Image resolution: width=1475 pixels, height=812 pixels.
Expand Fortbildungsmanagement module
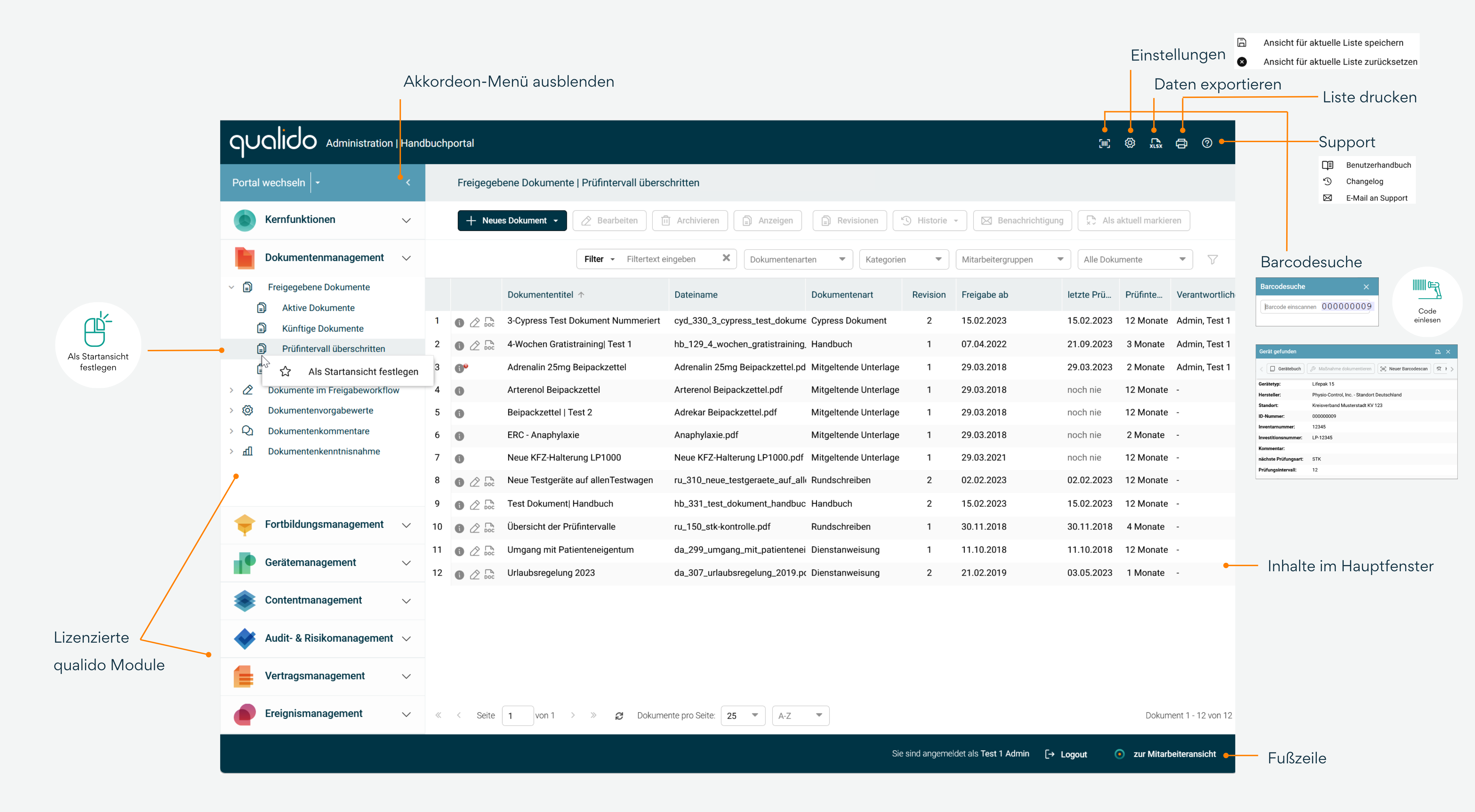coord(322,525)
